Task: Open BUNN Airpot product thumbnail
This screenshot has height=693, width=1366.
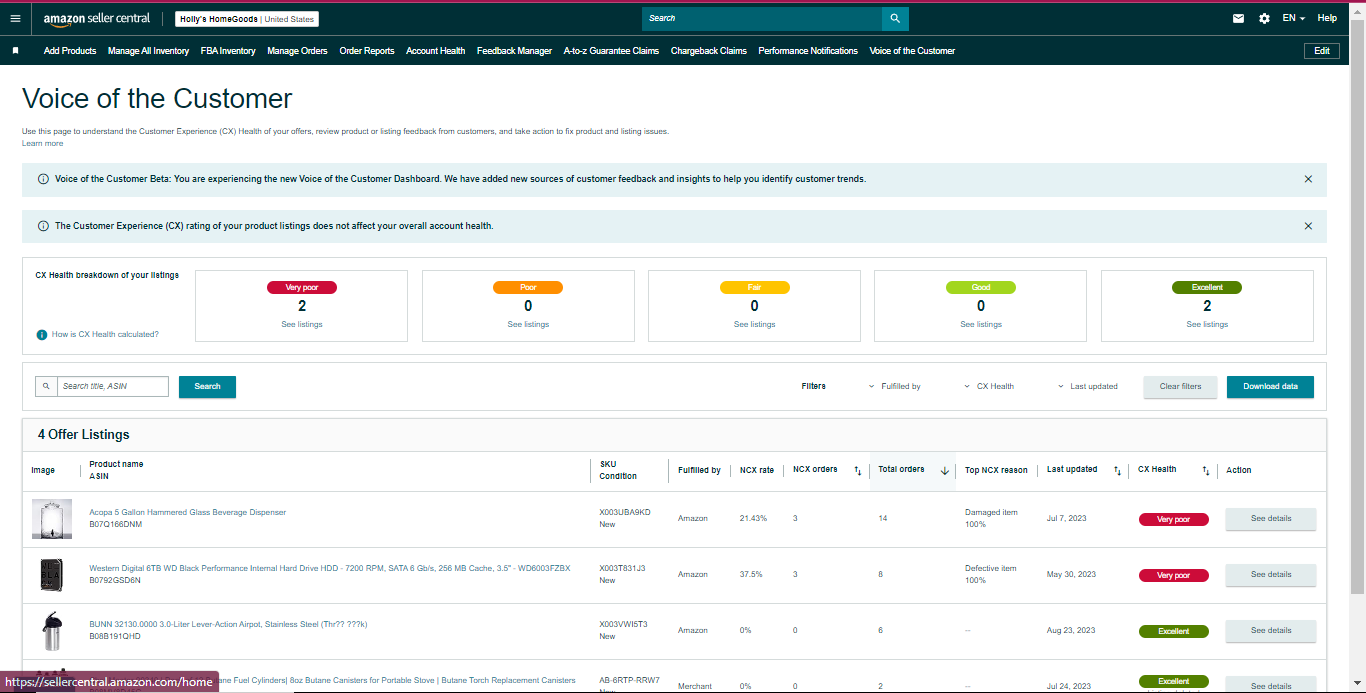Action: tap(51, 631)
